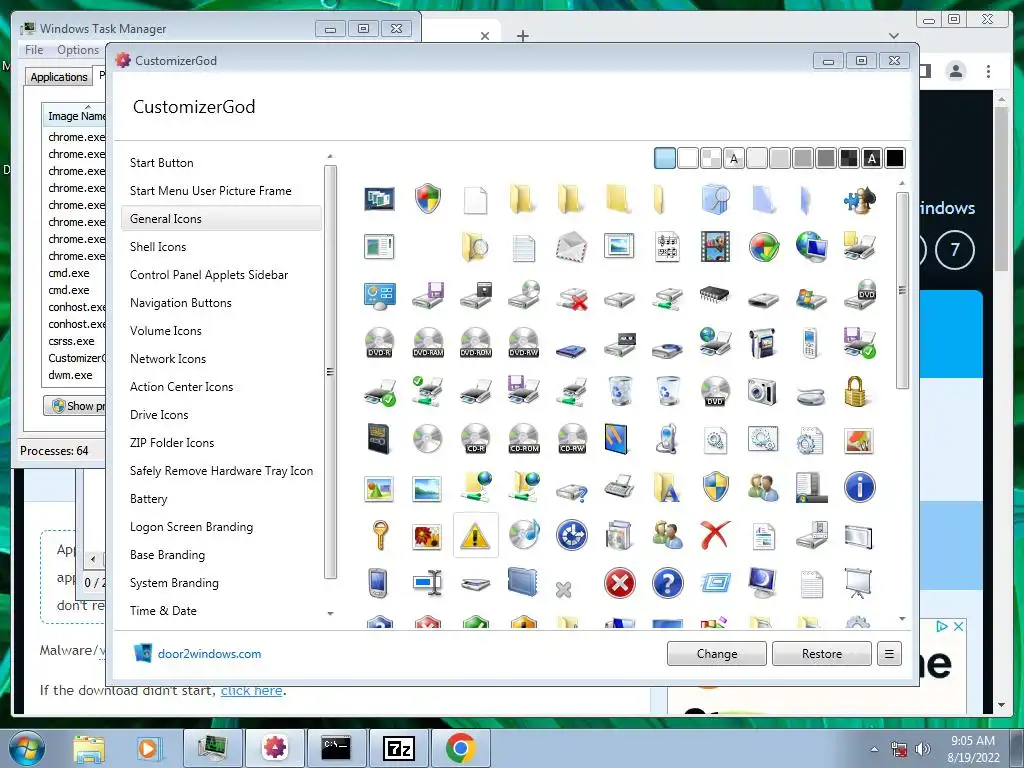This screenshot has height=768, width=1024.
Task: Visit door2windows.com link
Action: tap(209, 654)
